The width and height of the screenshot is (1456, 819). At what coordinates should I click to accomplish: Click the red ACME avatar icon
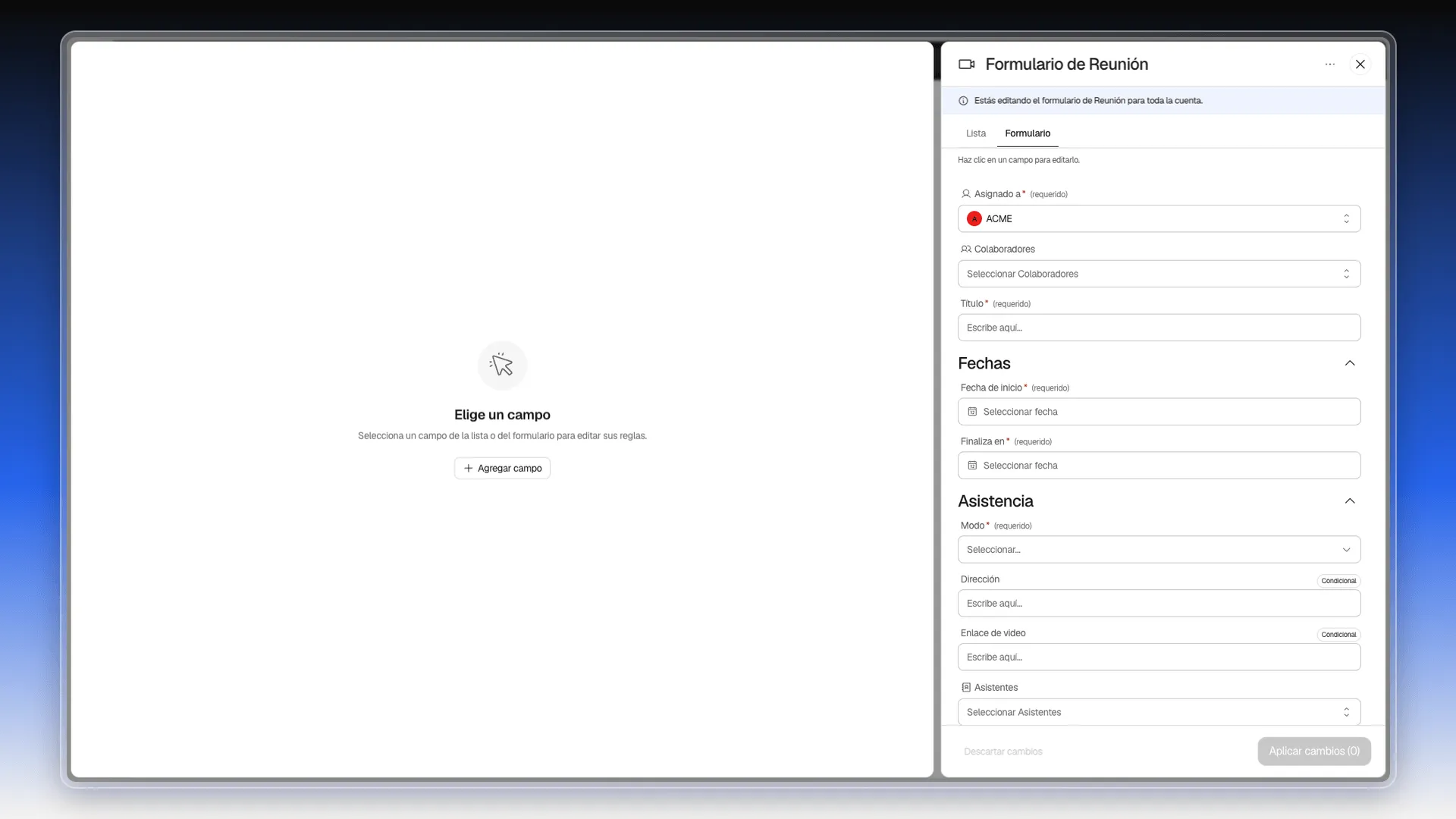[974, 219]
